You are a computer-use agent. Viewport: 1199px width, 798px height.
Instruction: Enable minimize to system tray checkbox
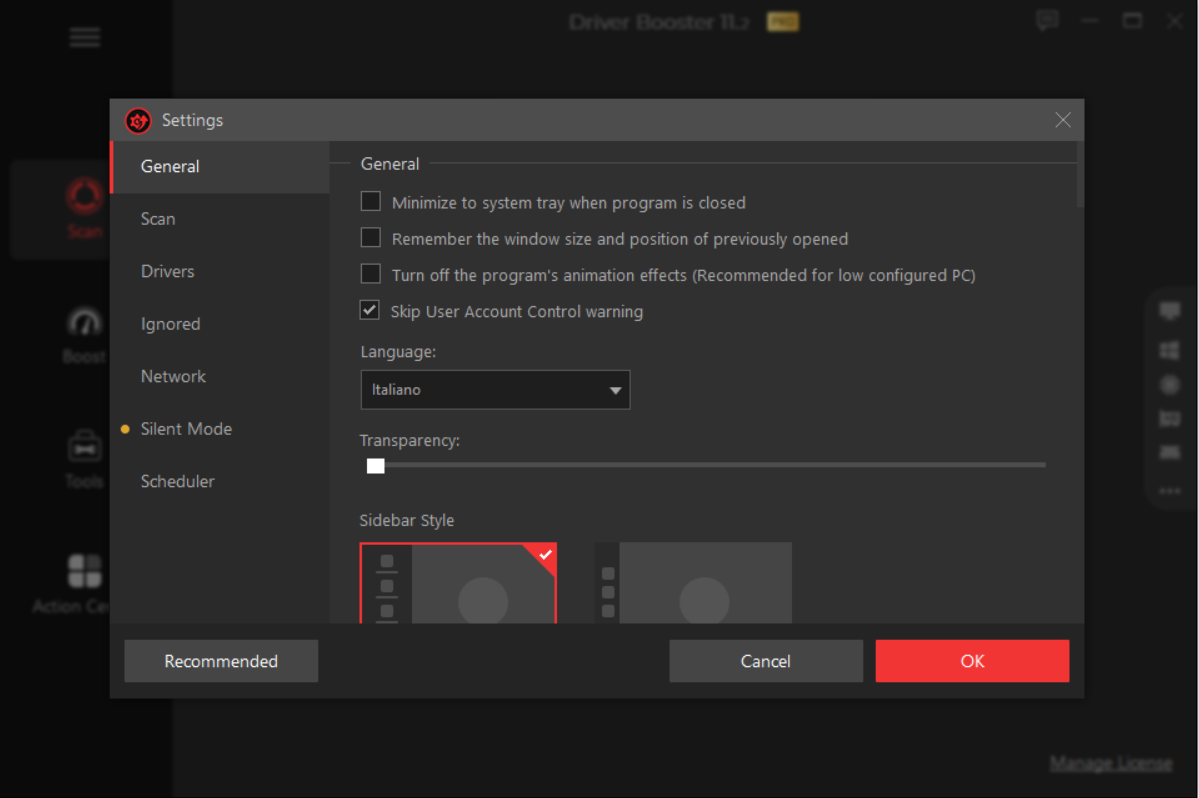point(371,202)
